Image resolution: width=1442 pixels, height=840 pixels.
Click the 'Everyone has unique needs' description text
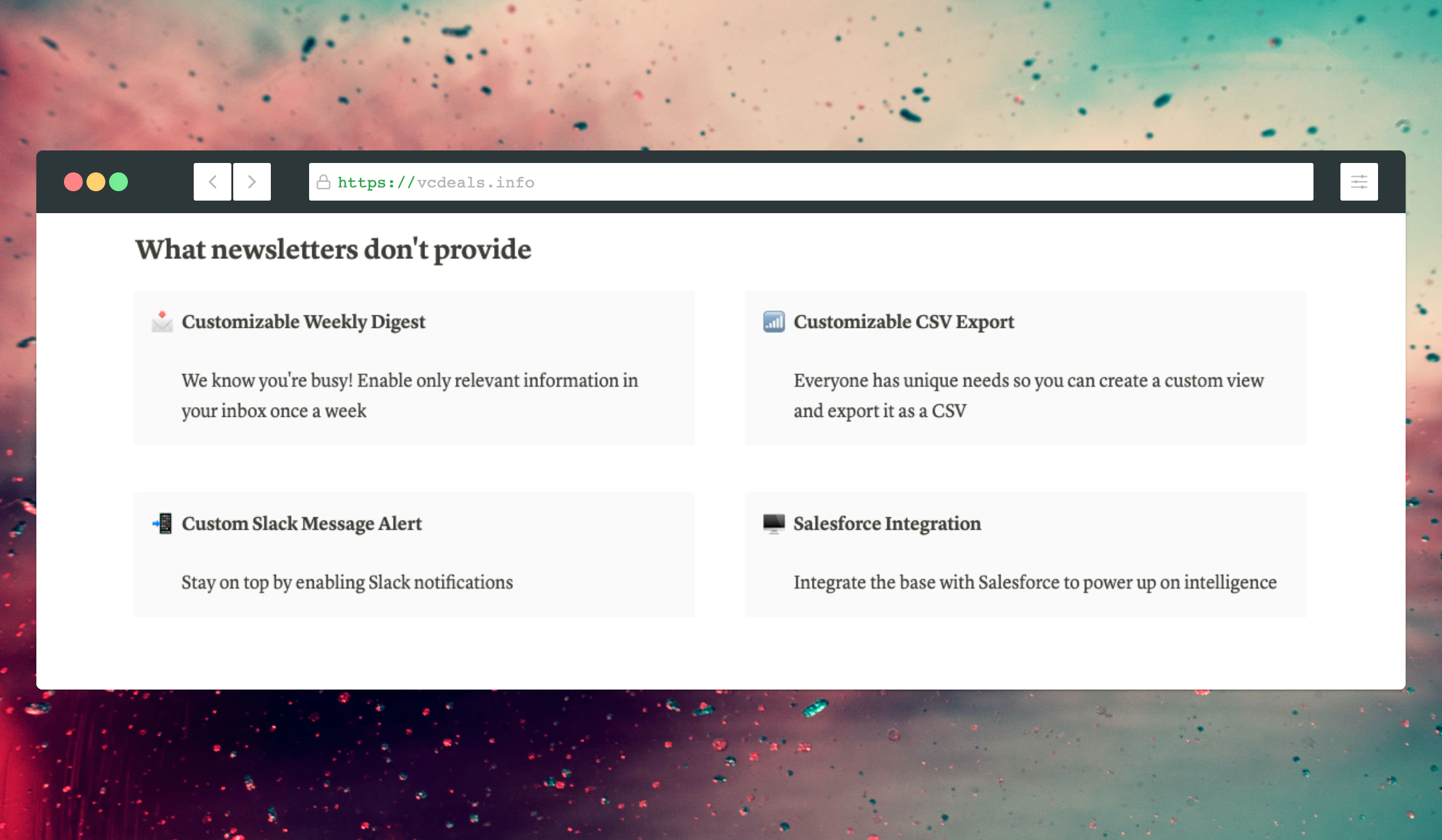[1028, 396]
